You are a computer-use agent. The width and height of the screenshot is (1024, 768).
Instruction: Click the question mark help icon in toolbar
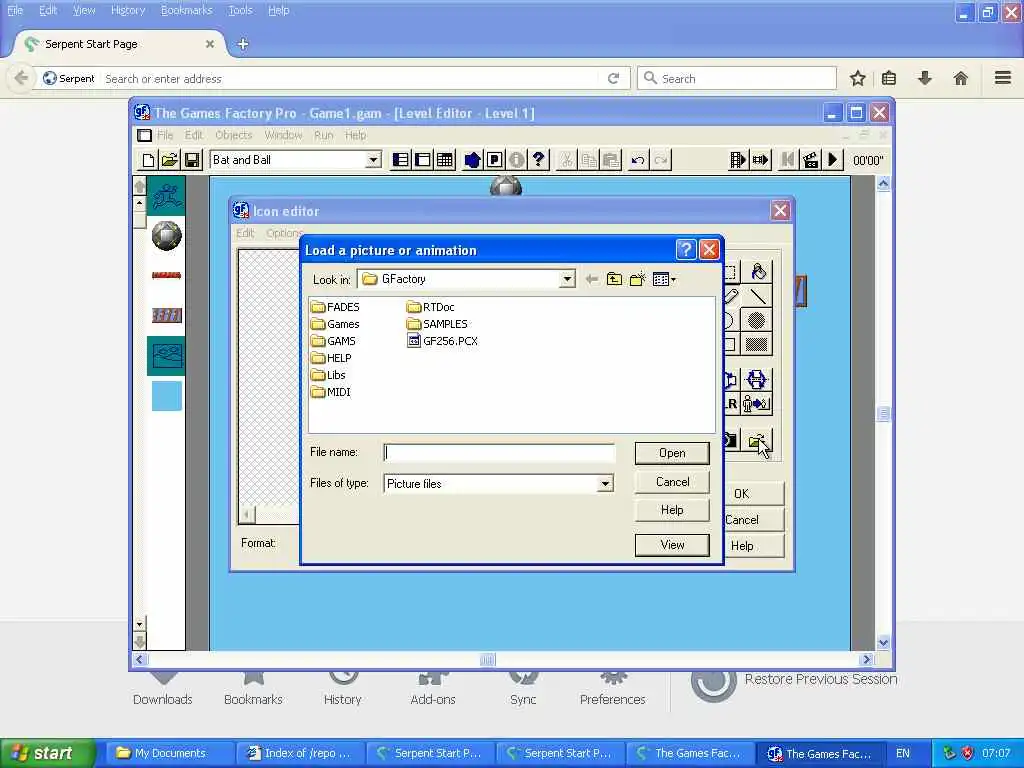(x=539, y=160)
